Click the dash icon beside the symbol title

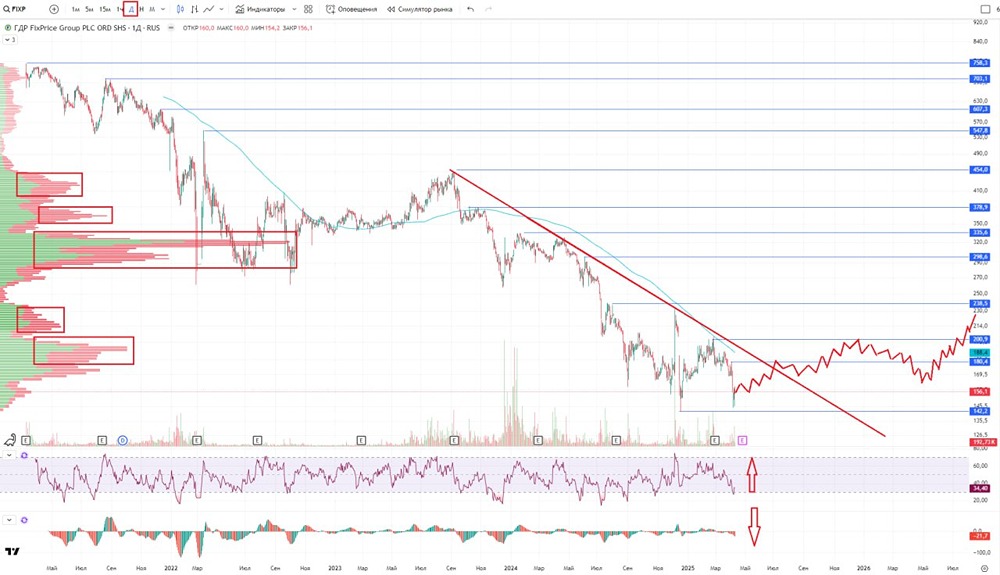point(171,28)
